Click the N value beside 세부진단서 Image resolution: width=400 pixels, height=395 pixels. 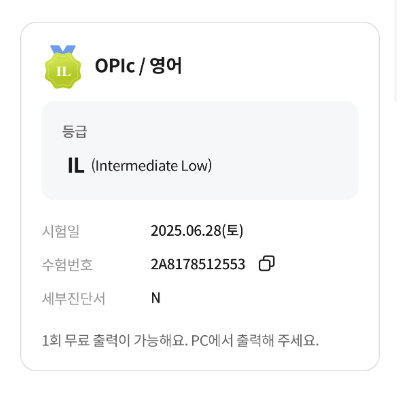(156, 298)
